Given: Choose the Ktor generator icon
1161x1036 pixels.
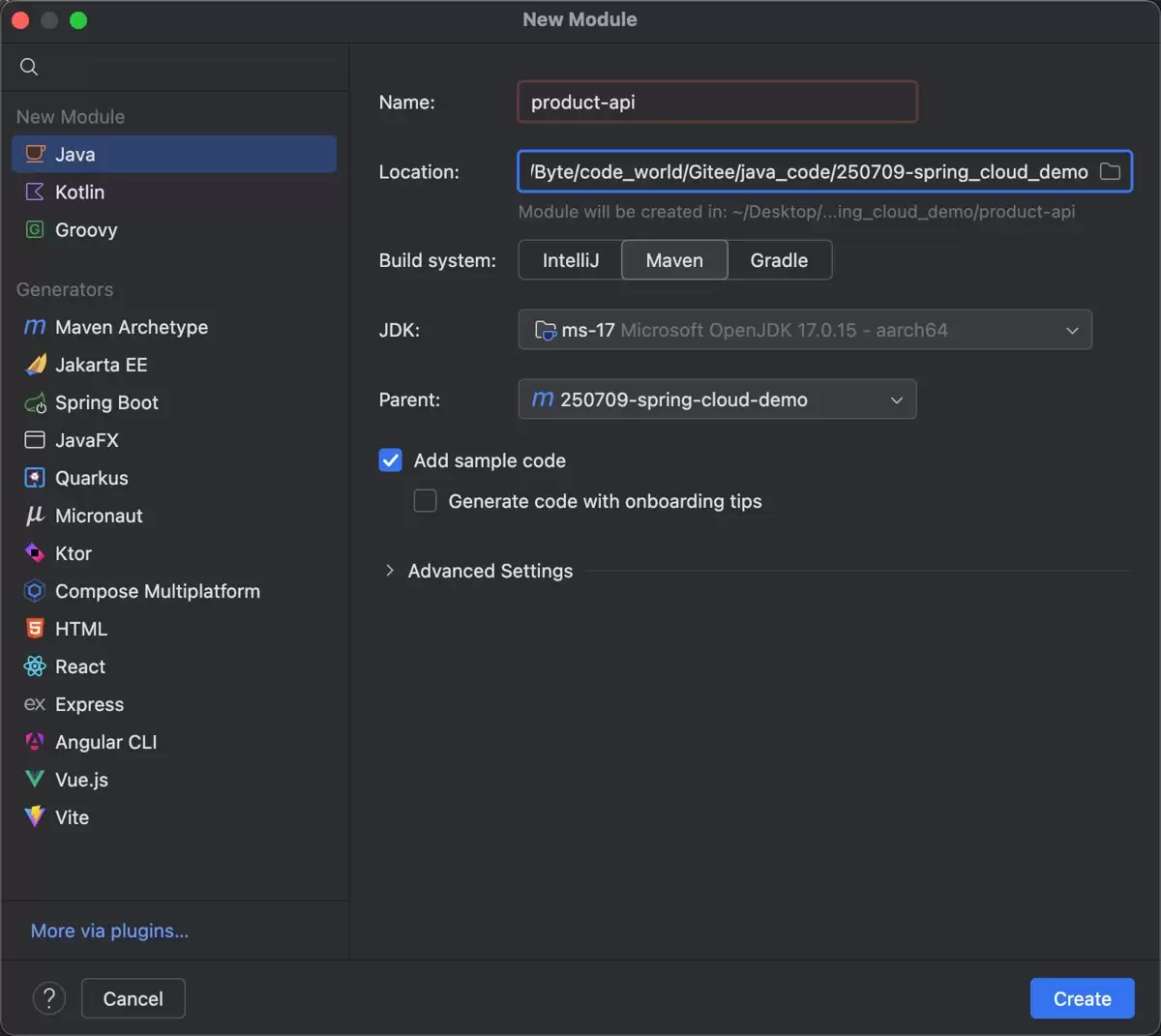Looking at the screenshot, I should coord(35,553).
